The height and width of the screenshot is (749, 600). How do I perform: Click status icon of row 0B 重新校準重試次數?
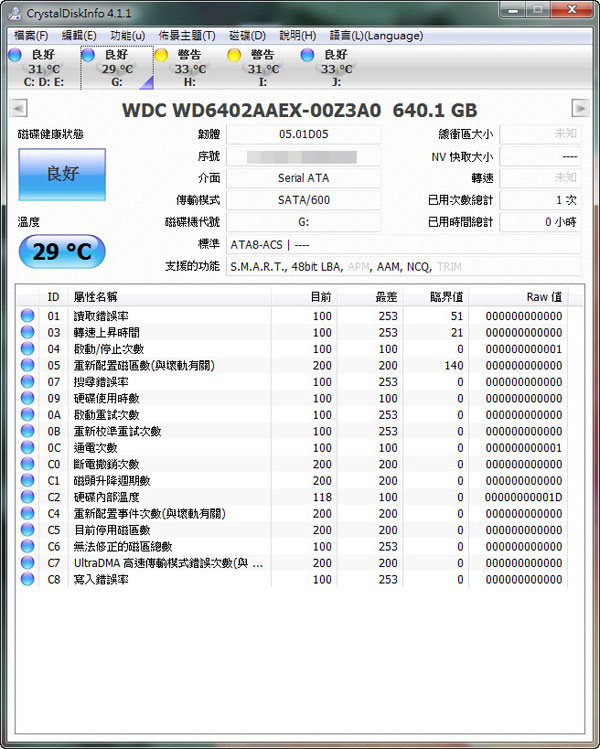pos(28,431)
